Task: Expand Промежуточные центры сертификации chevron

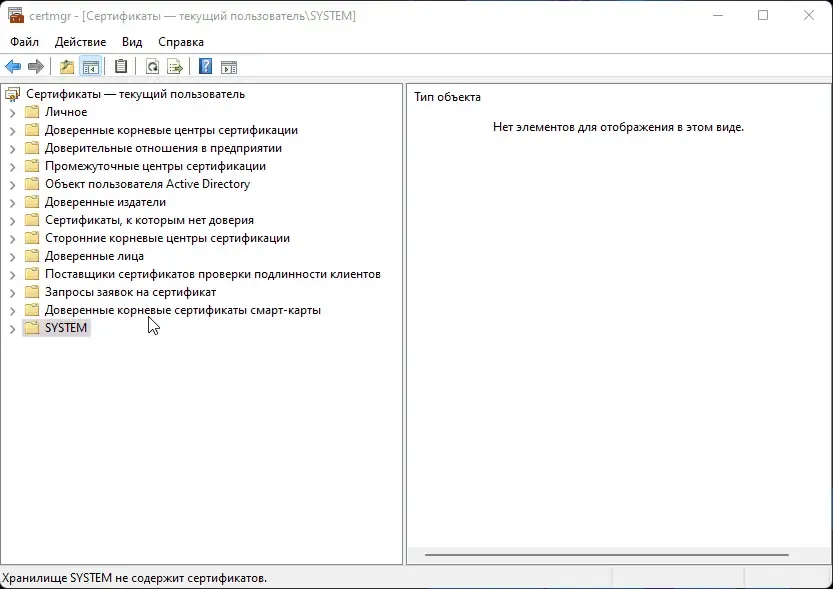Action: pyautogui.click(x=12, y=167)
